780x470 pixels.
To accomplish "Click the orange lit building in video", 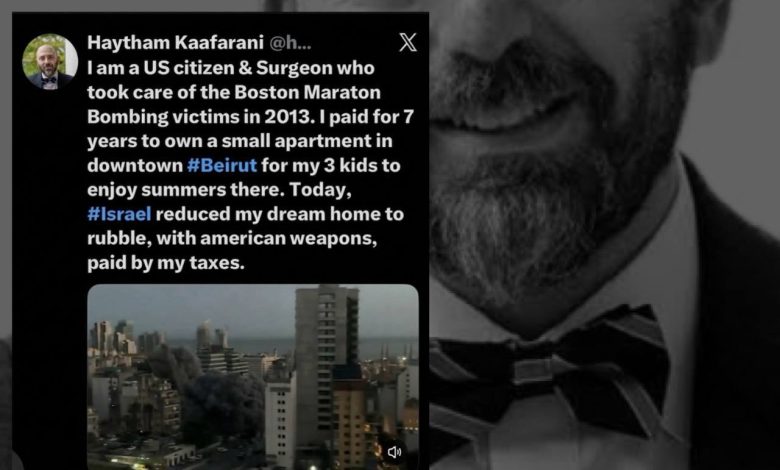I will [x=350, y=423].
